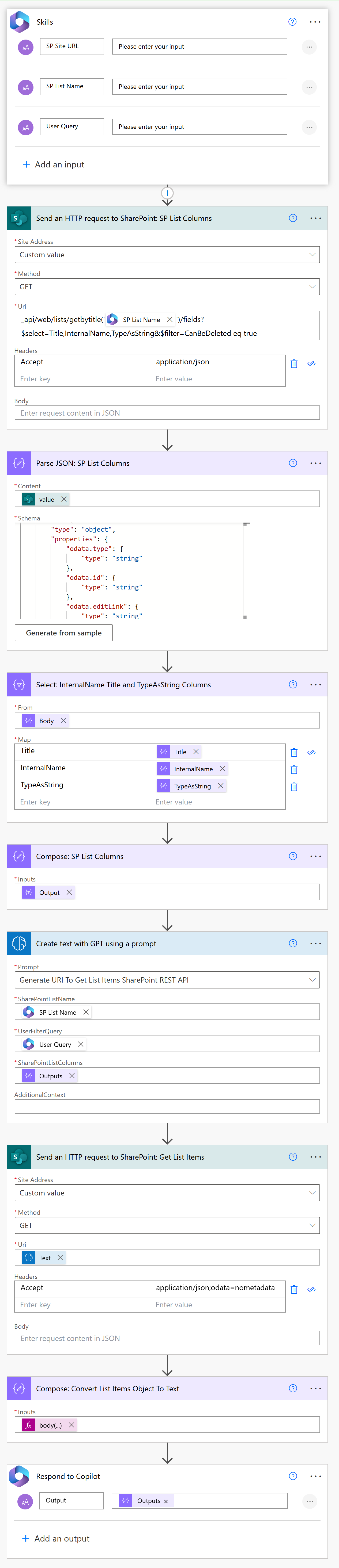
Task: Click Generate from sample button
Action: click(63, 633)
